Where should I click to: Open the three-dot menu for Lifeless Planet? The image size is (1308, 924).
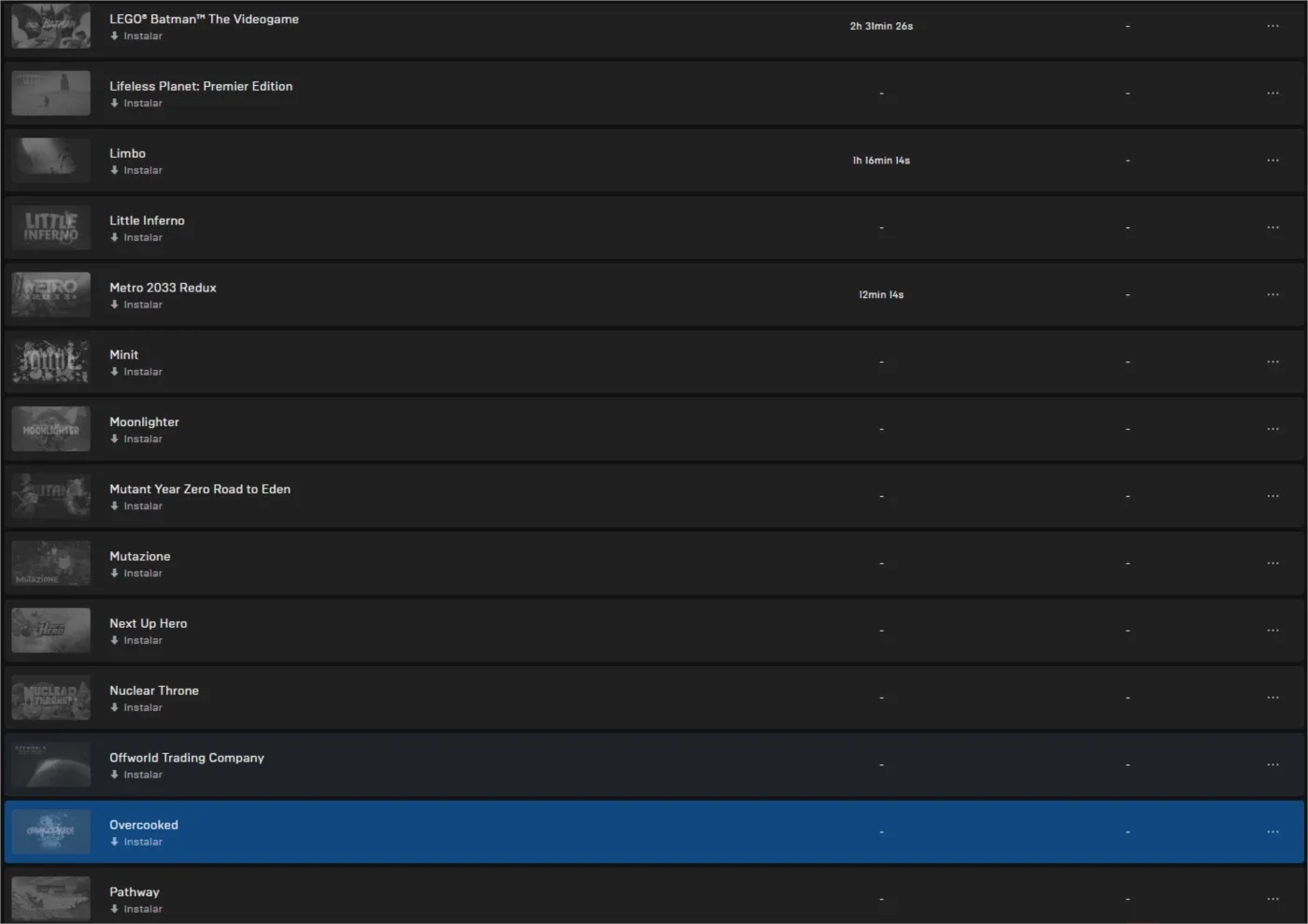[x=1272, y=93]
